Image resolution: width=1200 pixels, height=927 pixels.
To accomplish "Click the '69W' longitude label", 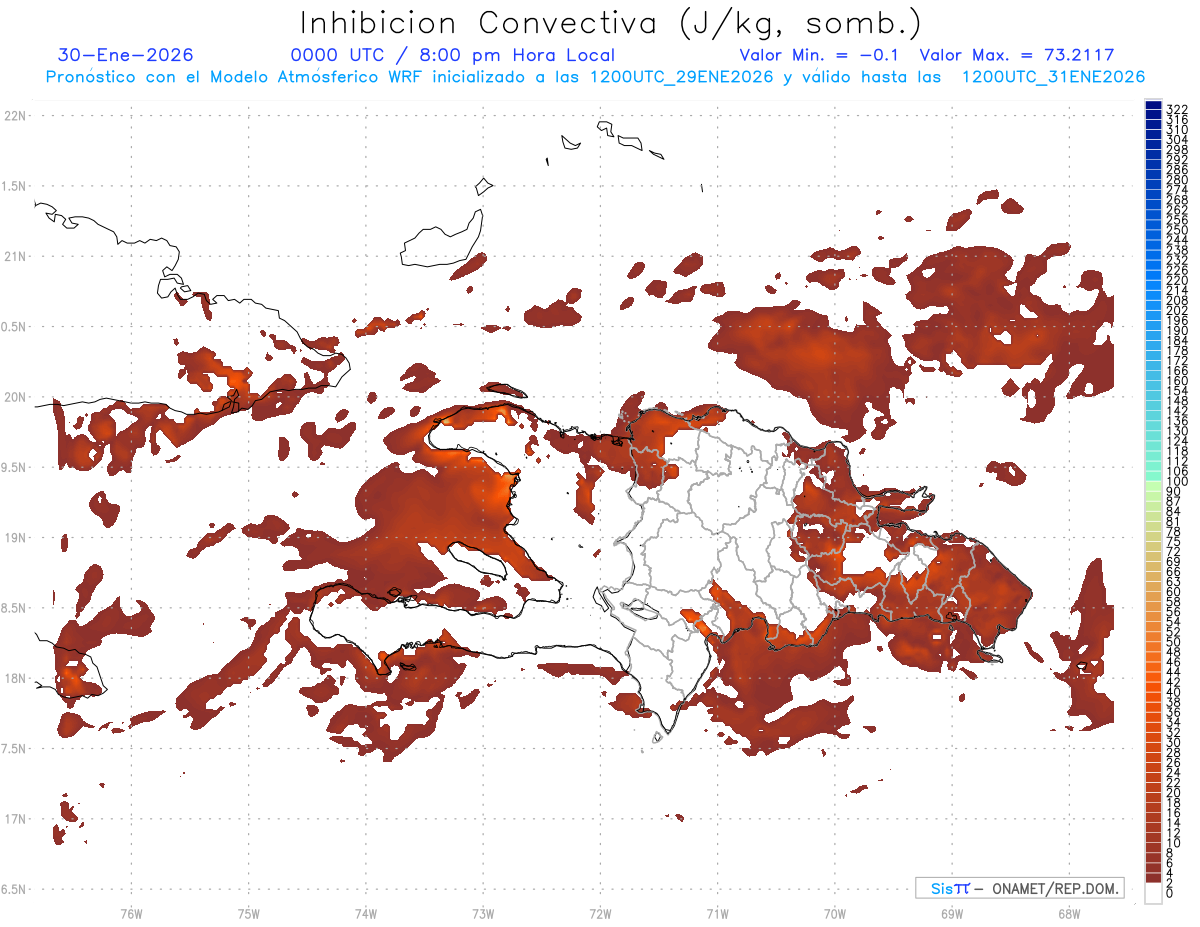I will click(x=952, y=913).
